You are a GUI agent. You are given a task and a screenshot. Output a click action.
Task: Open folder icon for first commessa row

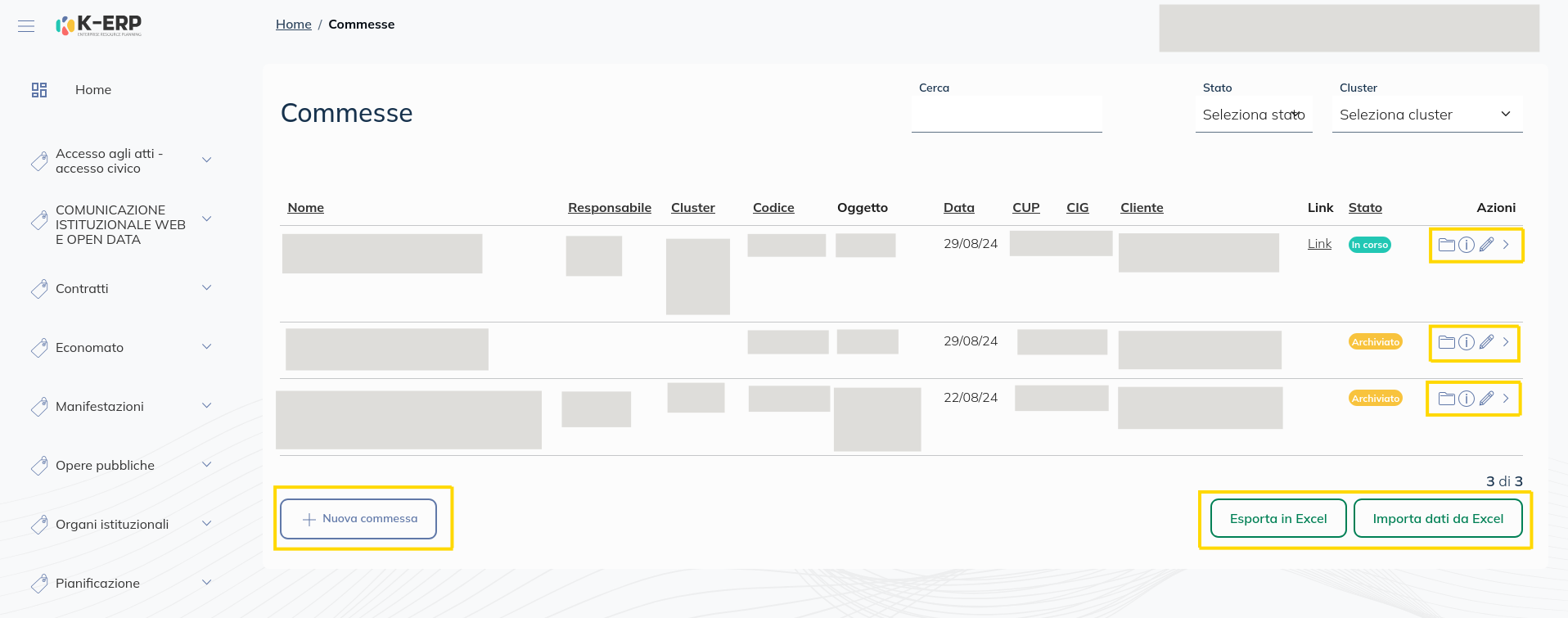(x=1446, y=245)
